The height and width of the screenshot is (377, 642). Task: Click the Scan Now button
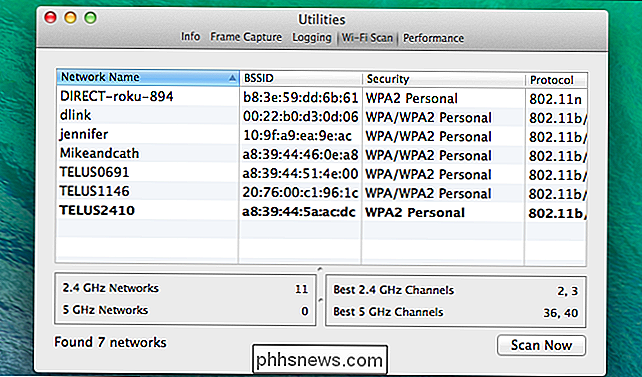pyautogui.click(x=541, y=345)
